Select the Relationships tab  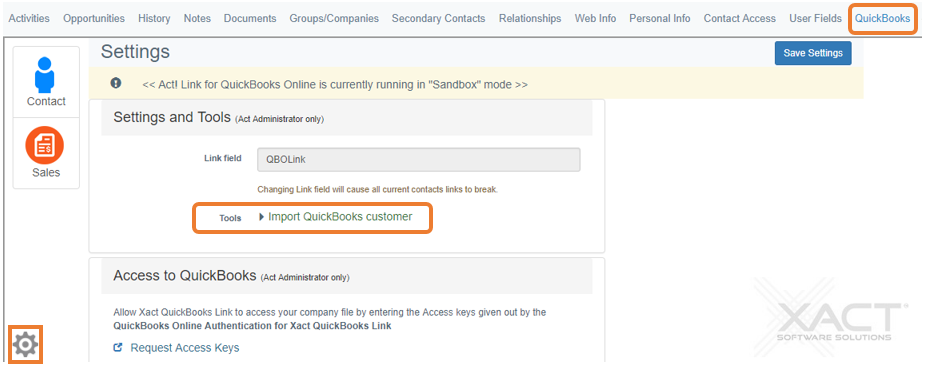coord(530,18)
